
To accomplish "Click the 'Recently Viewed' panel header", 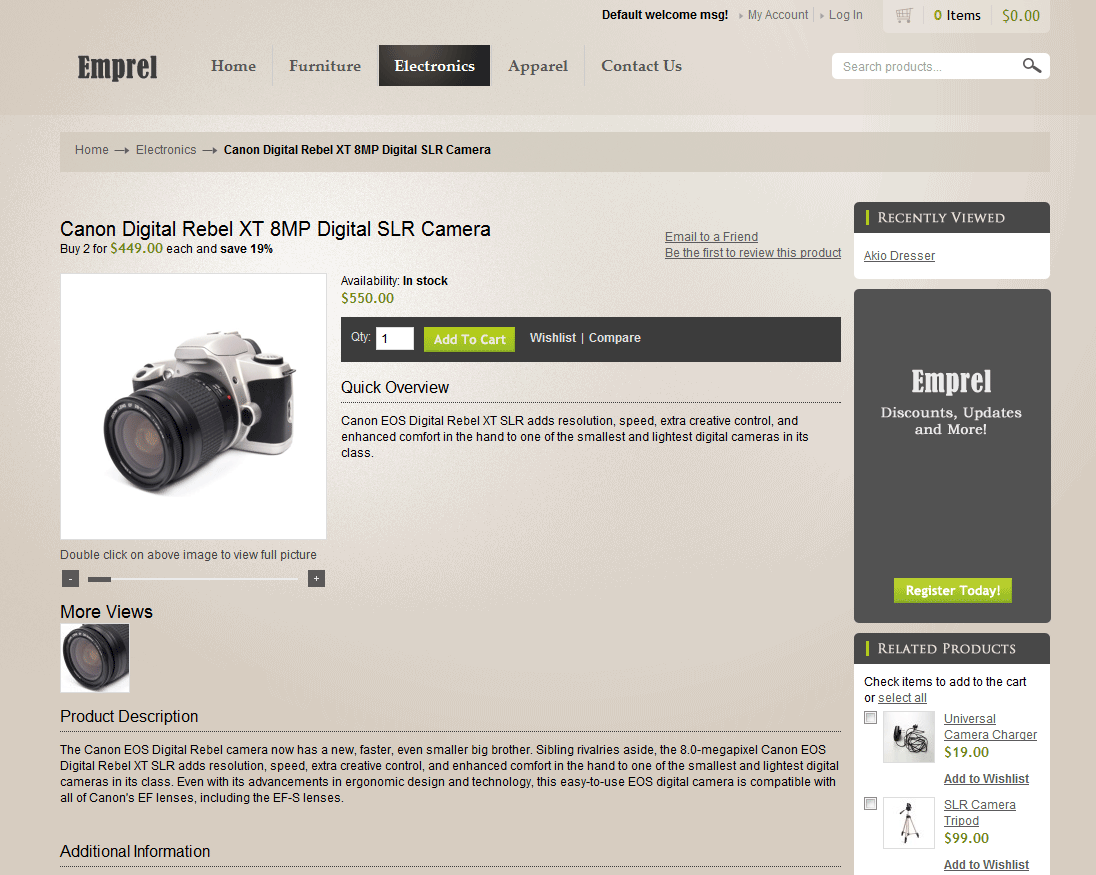I will click(x=952, y=217).
